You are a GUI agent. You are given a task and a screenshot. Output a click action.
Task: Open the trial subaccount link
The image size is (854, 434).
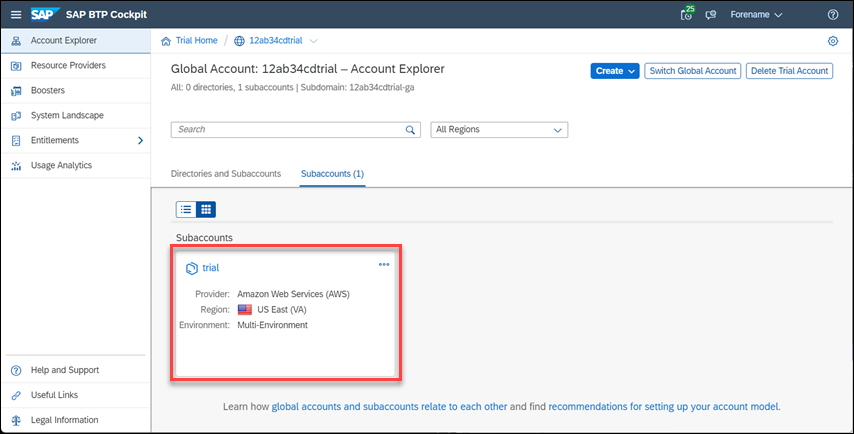pos(211,268)
